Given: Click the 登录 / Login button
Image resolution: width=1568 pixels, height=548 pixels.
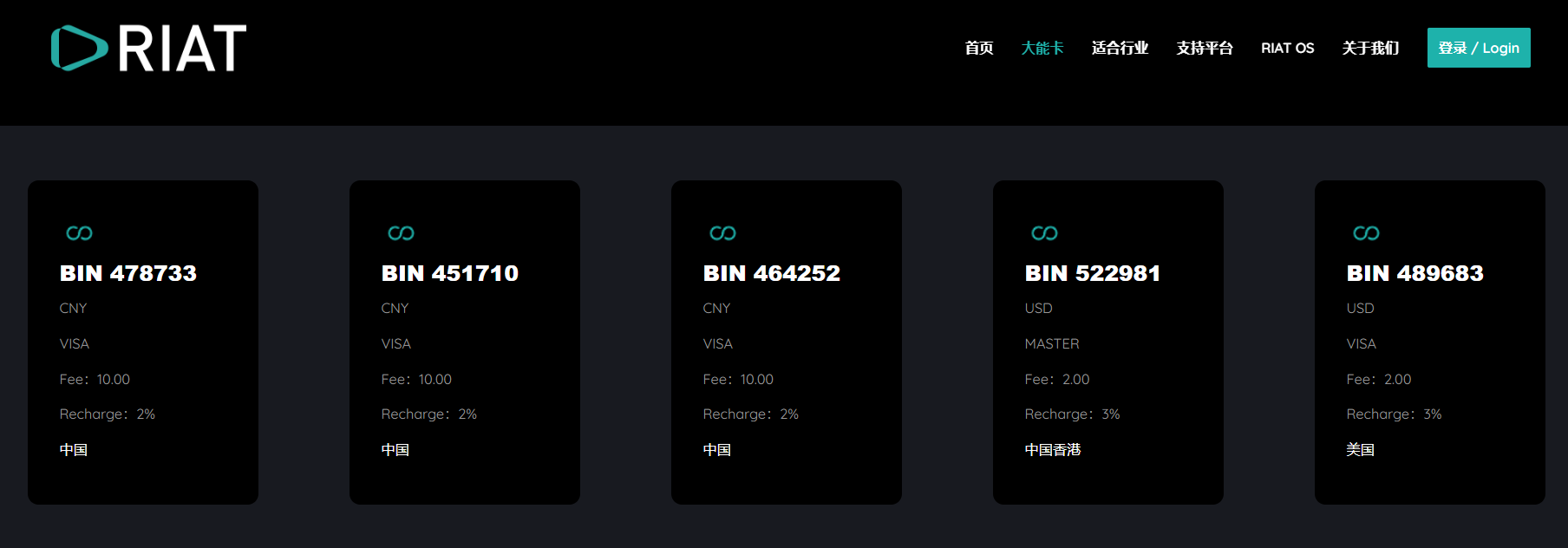Looking at the screenshot, I should 1479,48.
